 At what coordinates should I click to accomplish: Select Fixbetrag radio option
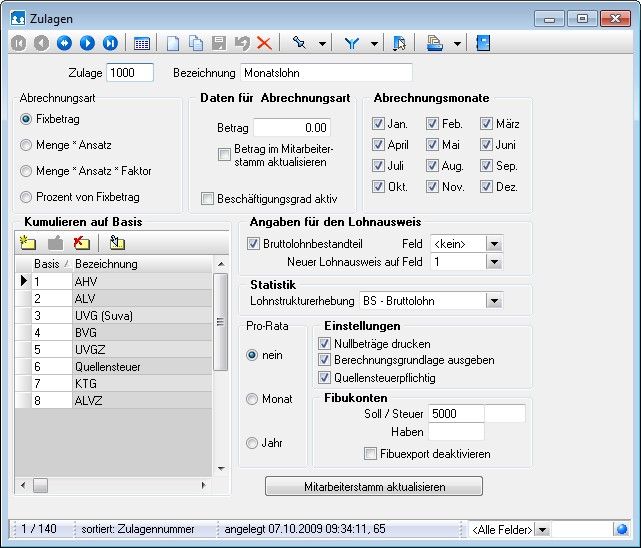click(26, 119)
